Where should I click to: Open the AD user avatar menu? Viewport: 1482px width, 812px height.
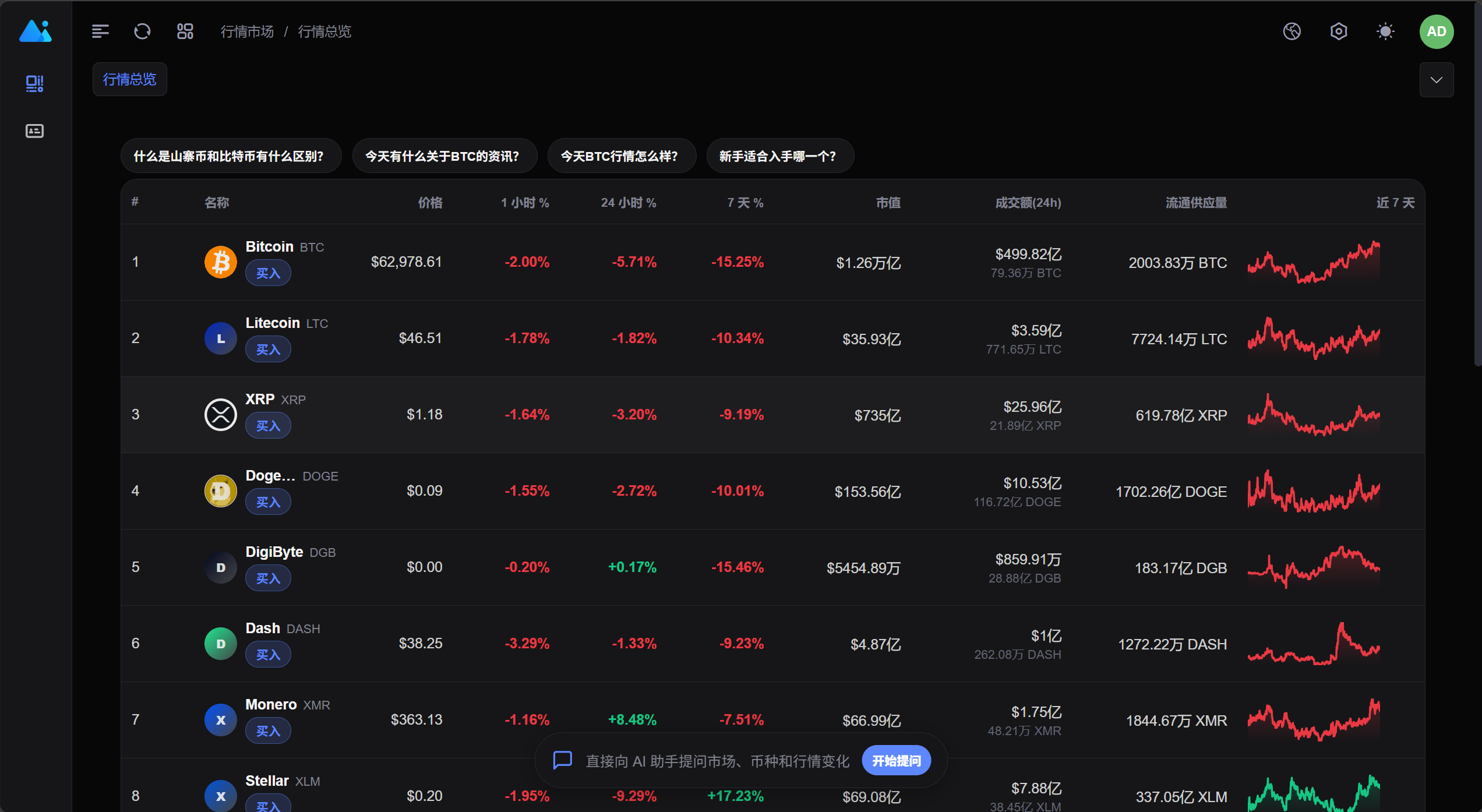coord(1437,31)
